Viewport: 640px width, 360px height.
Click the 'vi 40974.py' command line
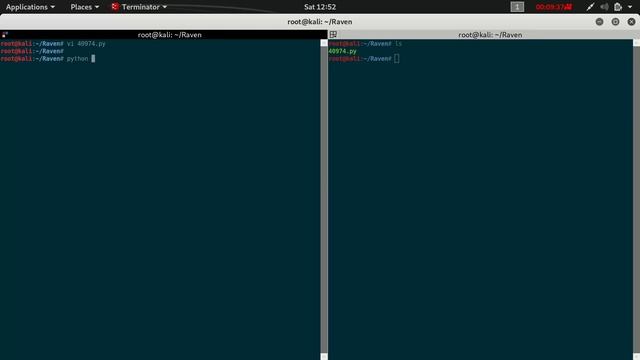53,44
